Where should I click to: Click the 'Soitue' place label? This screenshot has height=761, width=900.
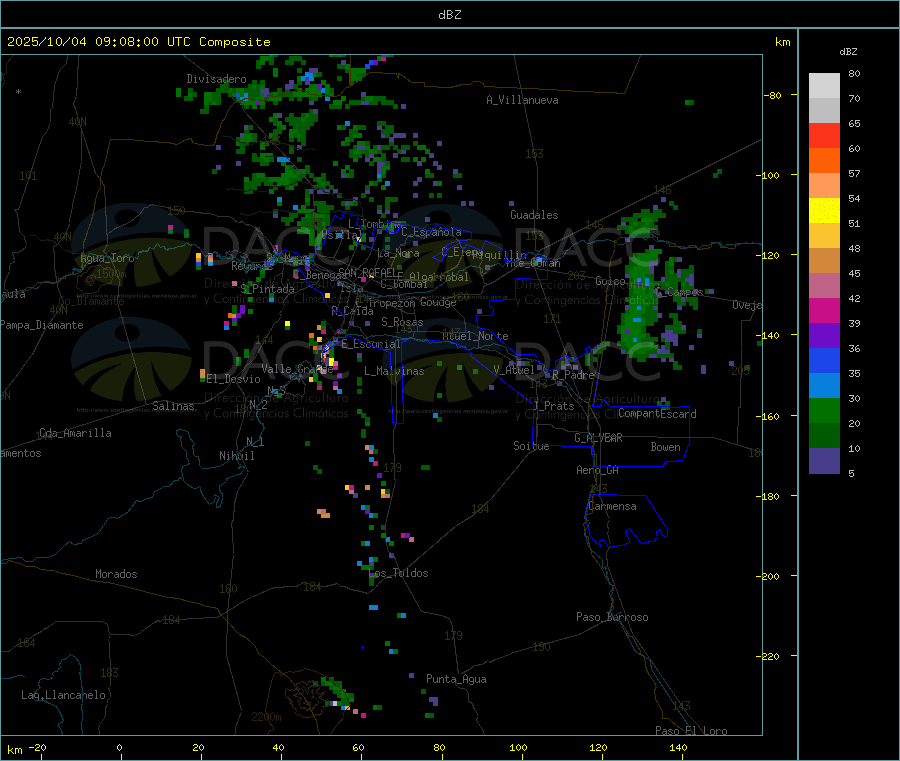coord(531,446)
